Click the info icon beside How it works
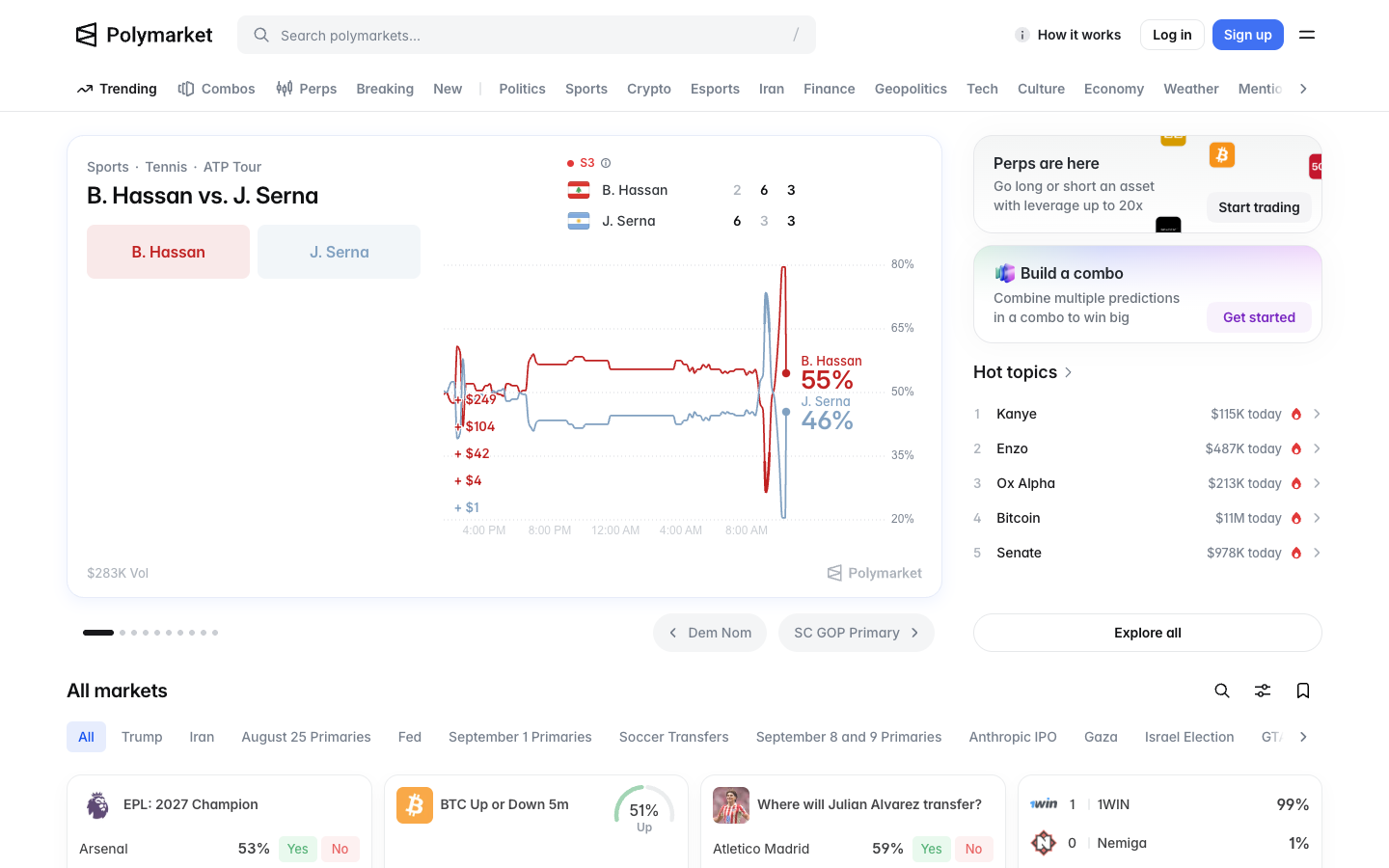 (x=1022, y=35)
